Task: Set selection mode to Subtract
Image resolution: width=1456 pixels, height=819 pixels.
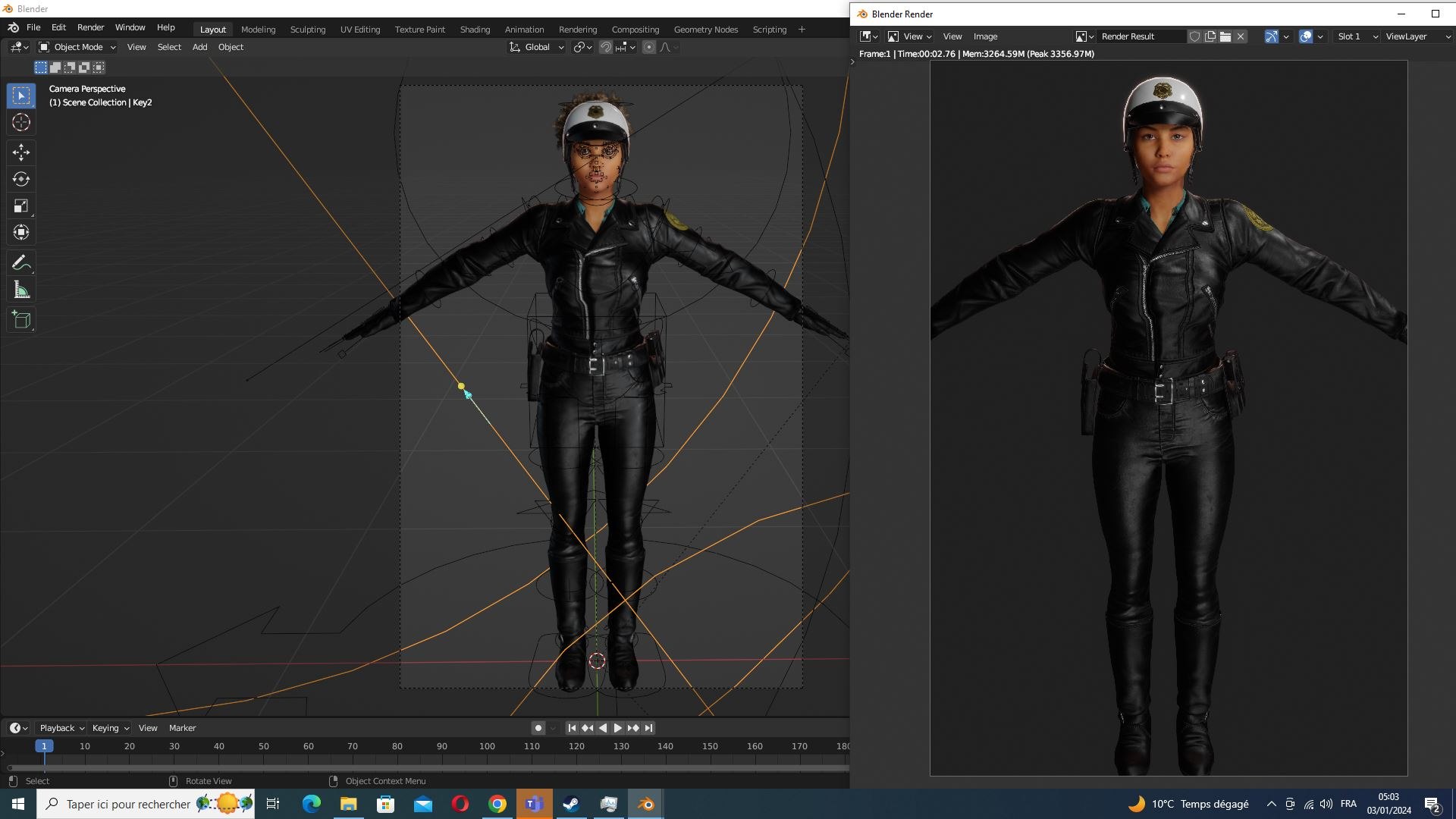Action: 70,67
